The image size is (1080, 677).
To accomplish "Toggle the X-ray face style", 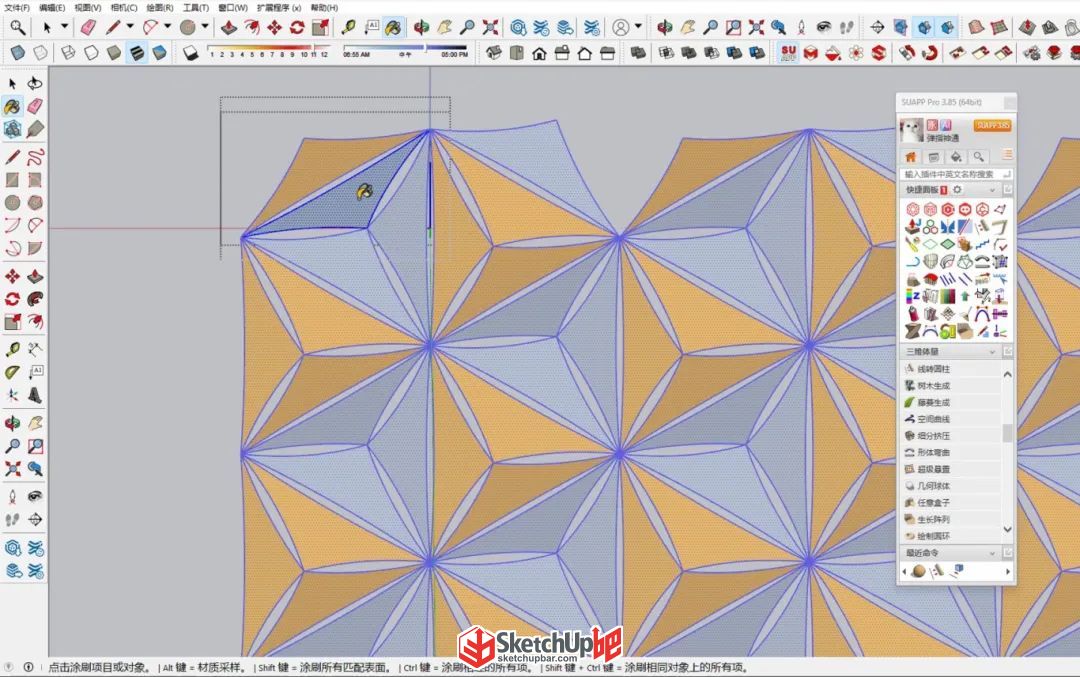I will click(18, 53).
